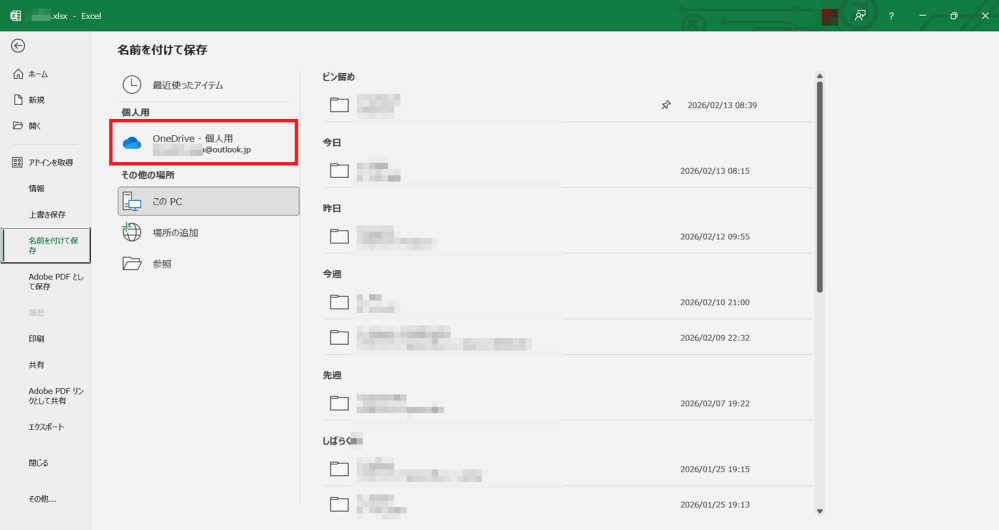Select エクスポート from the sidebar

click(x=46, y=427)
